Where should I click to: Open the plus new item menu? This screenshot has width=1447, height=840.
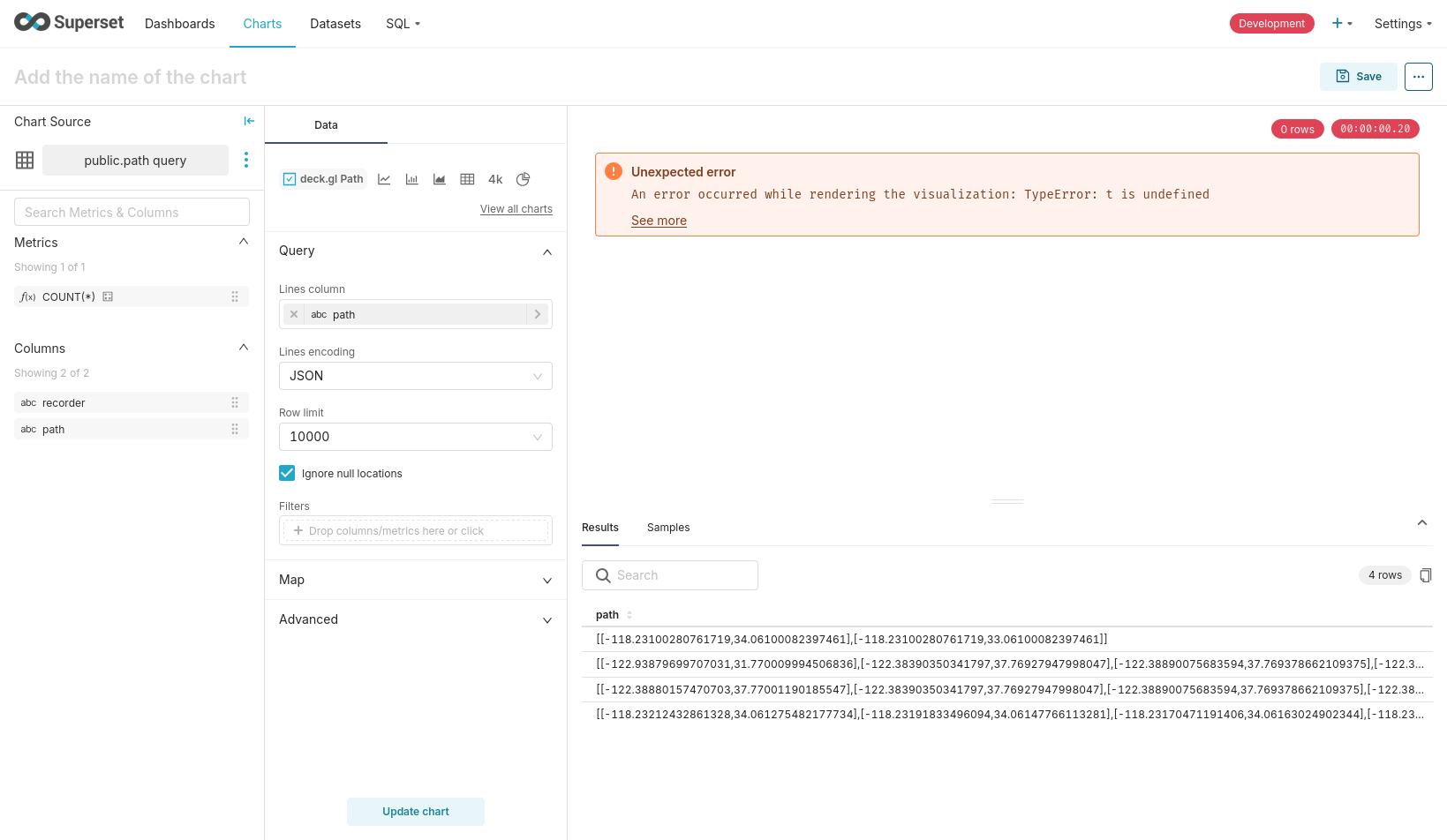point(1342,24)
